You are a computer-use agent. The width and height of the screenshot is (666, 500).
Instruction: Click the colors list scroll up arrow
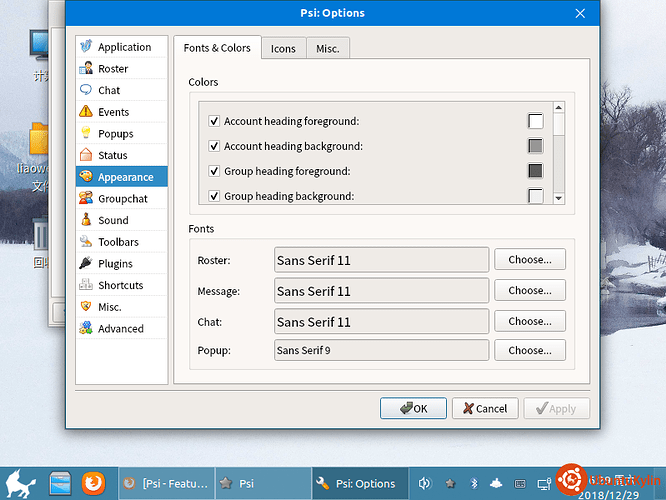[x=559, y=107]
